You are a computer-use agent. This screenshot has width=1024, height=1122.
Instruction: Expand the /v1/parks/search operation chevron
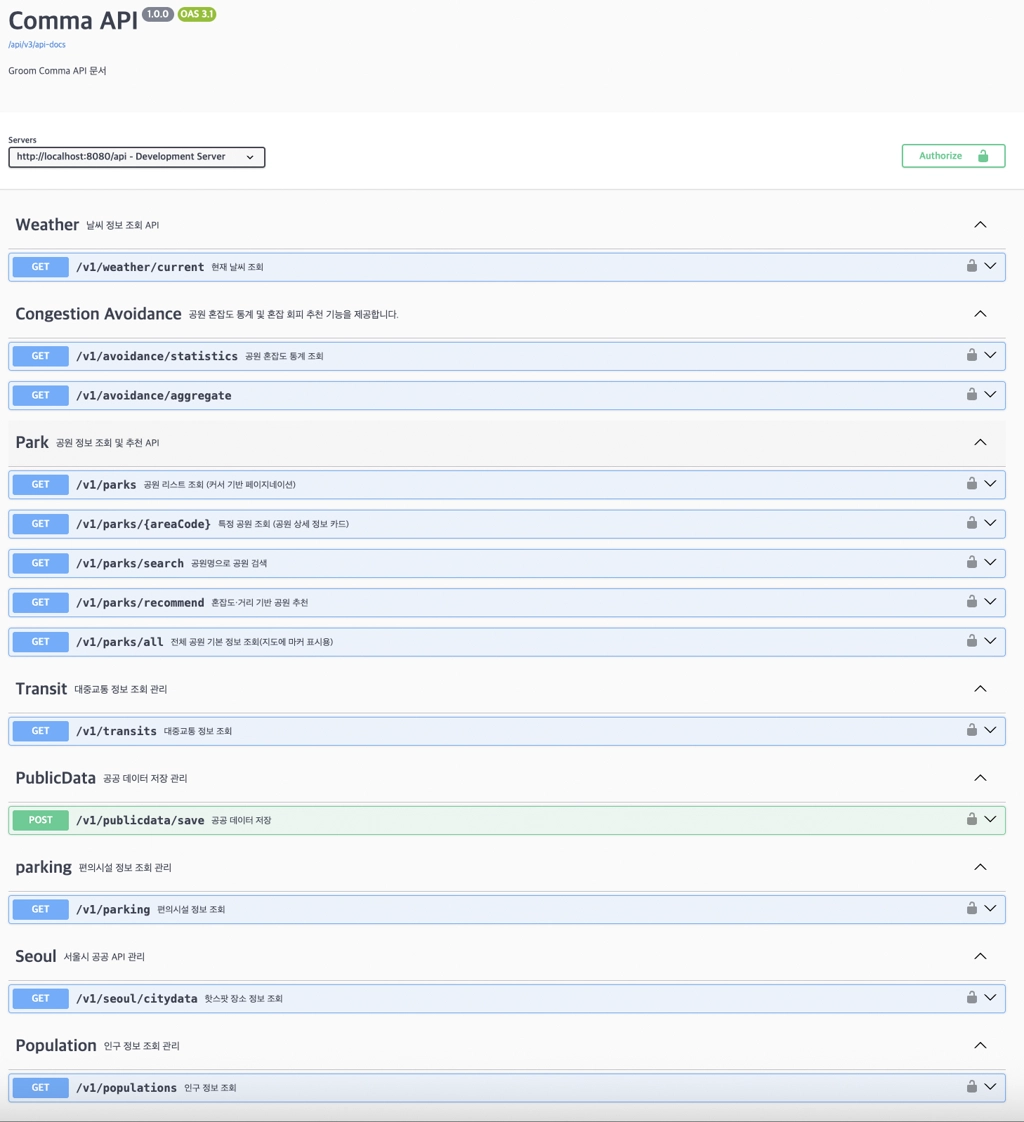point(990,562)
